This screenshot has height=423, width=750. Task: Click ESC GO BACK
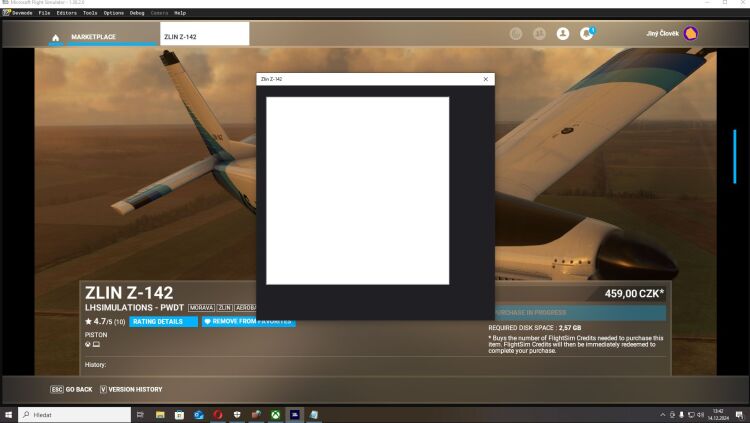71,390
